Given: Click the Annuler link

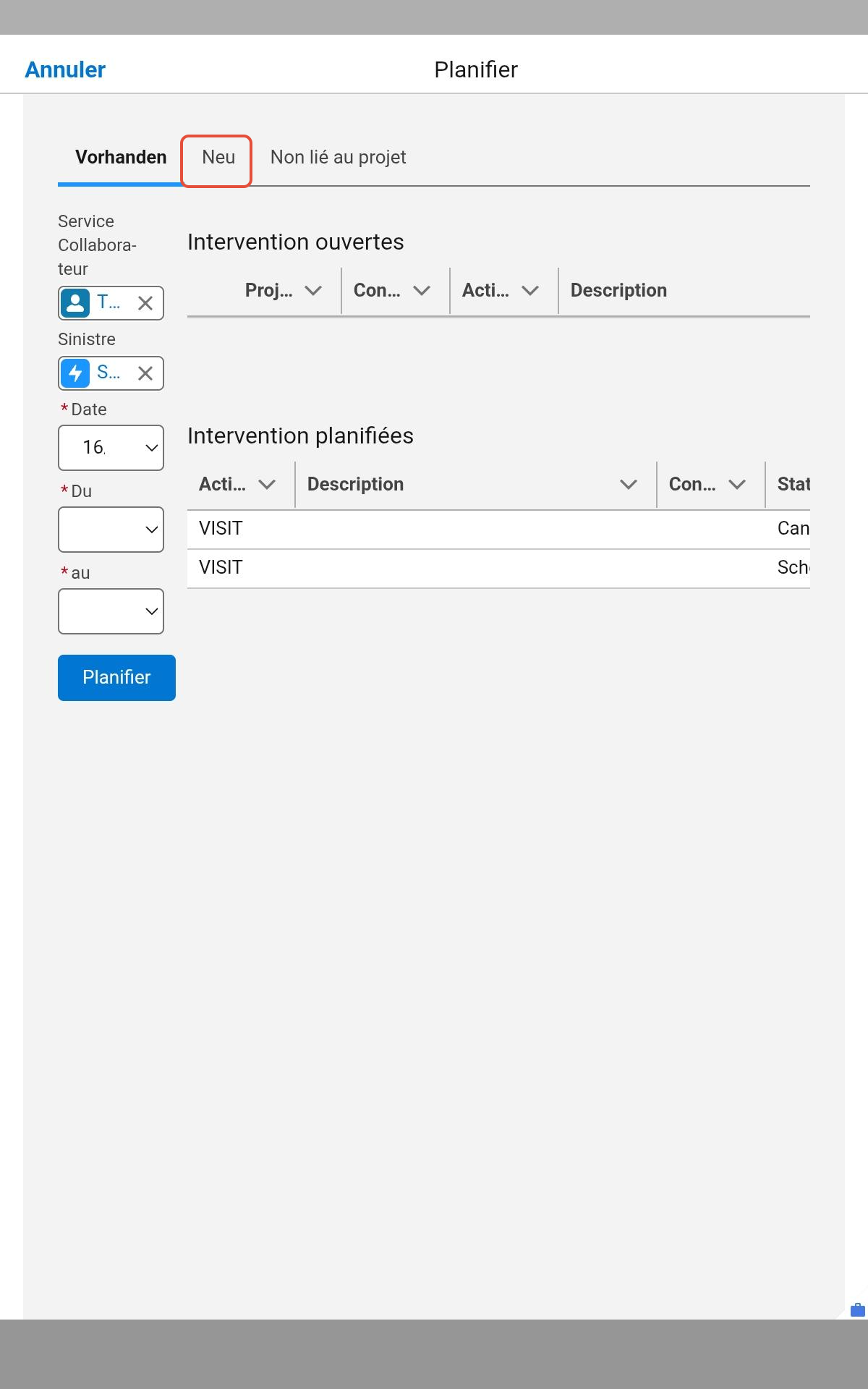Looking at the screenshot, I should point(65,70).
